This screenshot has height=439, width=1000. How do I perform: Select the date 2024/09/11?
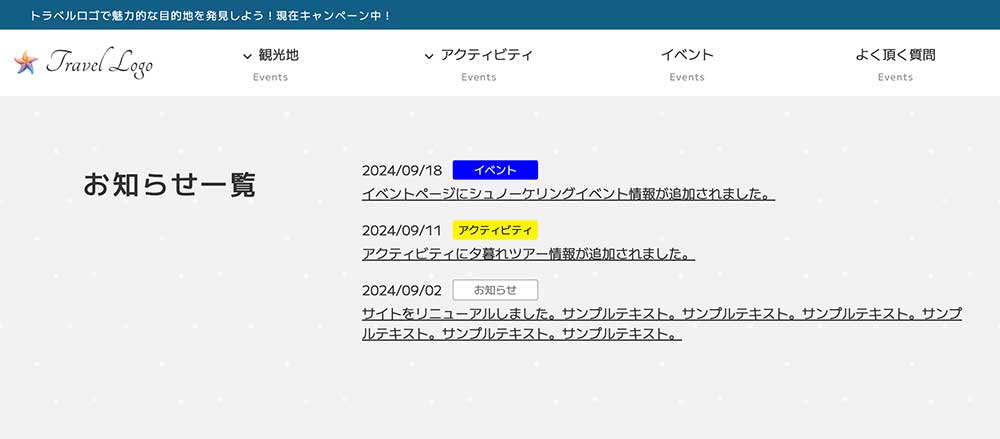coord(402,230)
